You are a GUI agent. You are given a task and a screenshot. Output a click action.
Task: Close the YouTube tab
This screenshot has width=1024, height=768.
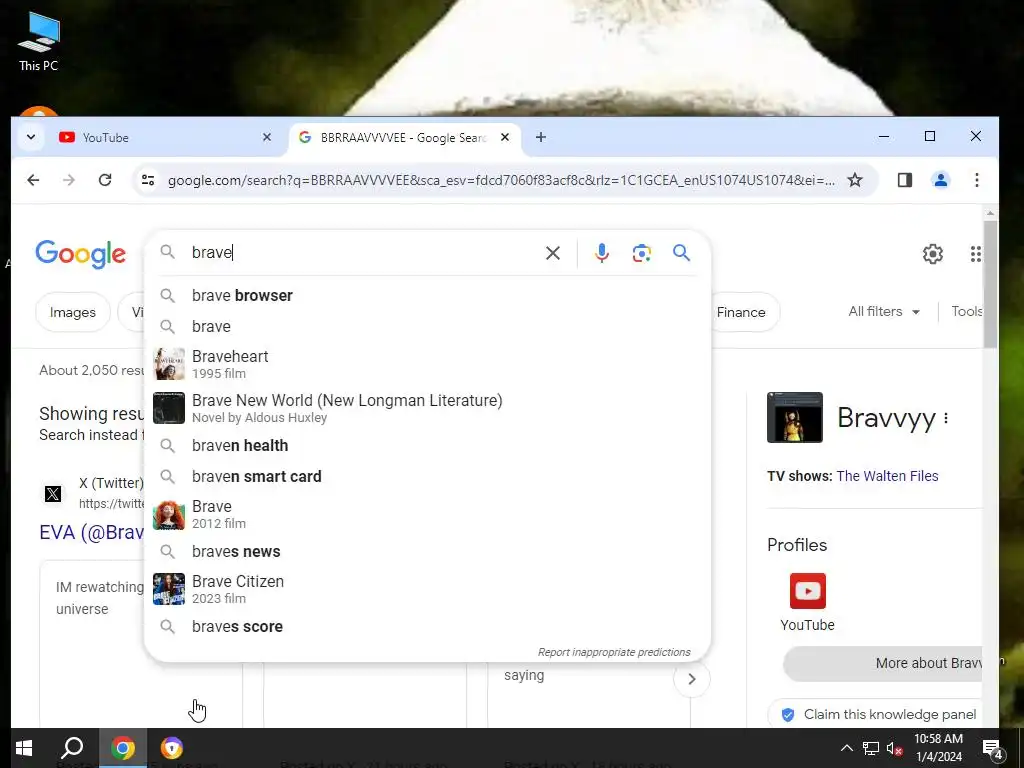pos(266,138)
